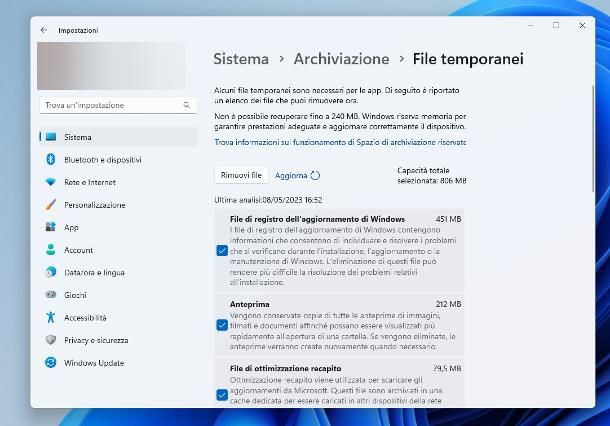
Task: Click the Account person icon
Action: click(x=51, y=249)
